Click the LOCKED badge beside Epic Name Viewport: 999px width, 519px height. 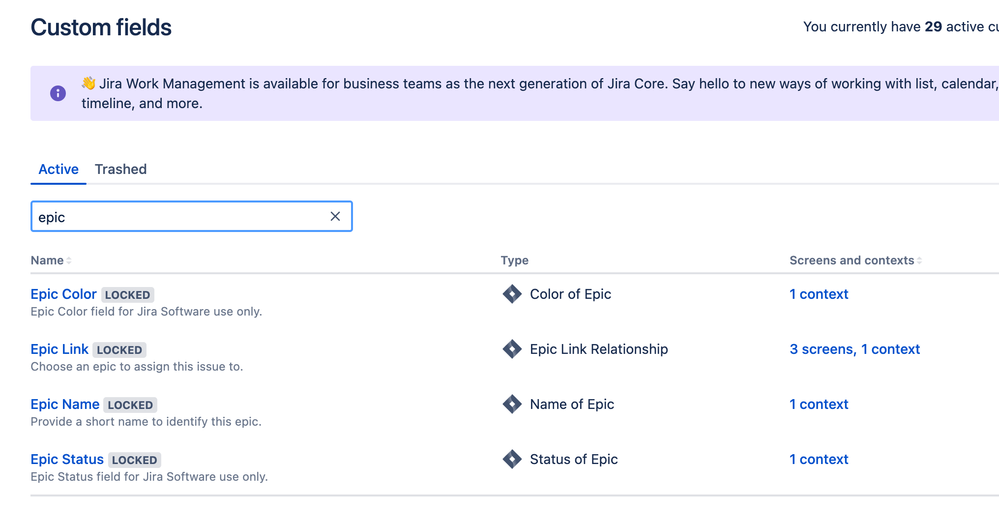tap(130, 405)
